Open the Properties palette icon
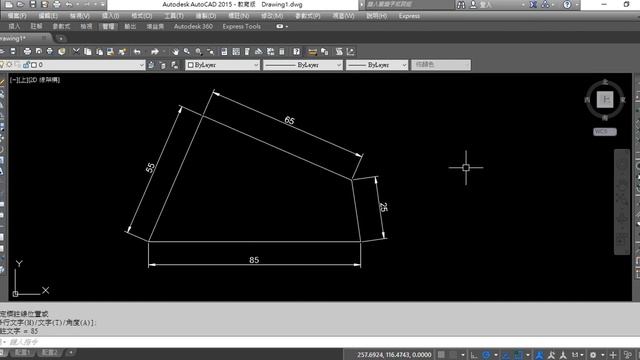 224,52
